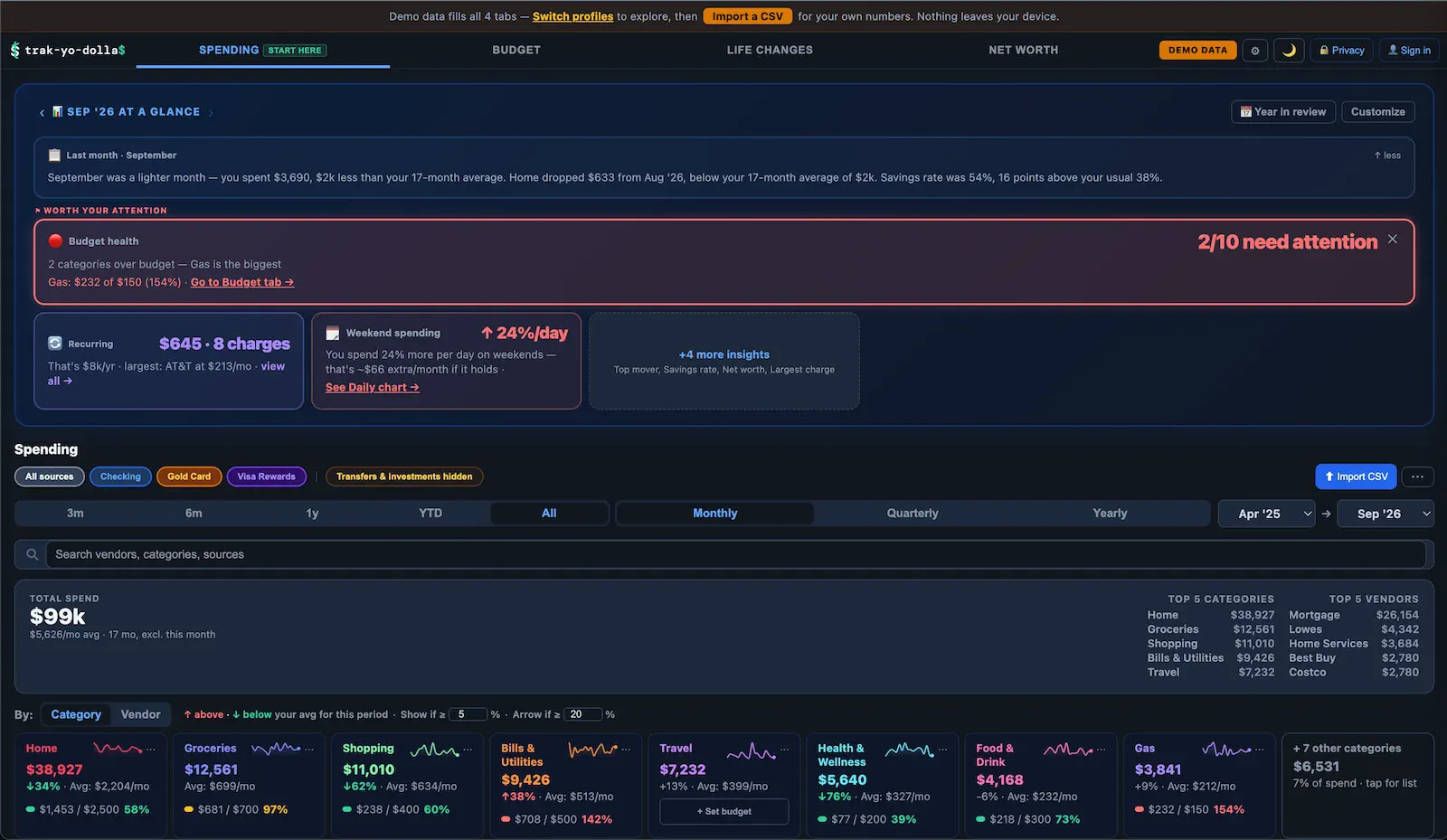Viewport: 1447px width, 840px height.
Task: Dismiss the Budget health alert
Action: (x=1393, y=239)
